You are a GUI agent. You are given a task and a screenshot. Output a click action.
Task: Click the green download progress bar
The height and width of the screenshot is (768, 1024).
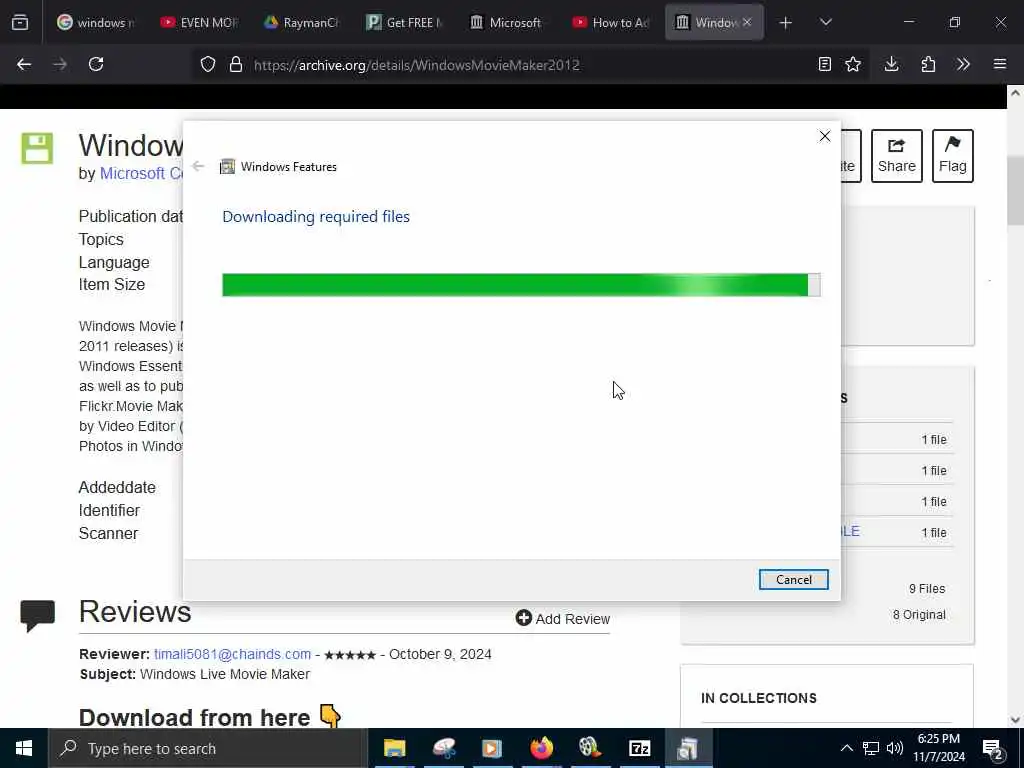[521, 285]
